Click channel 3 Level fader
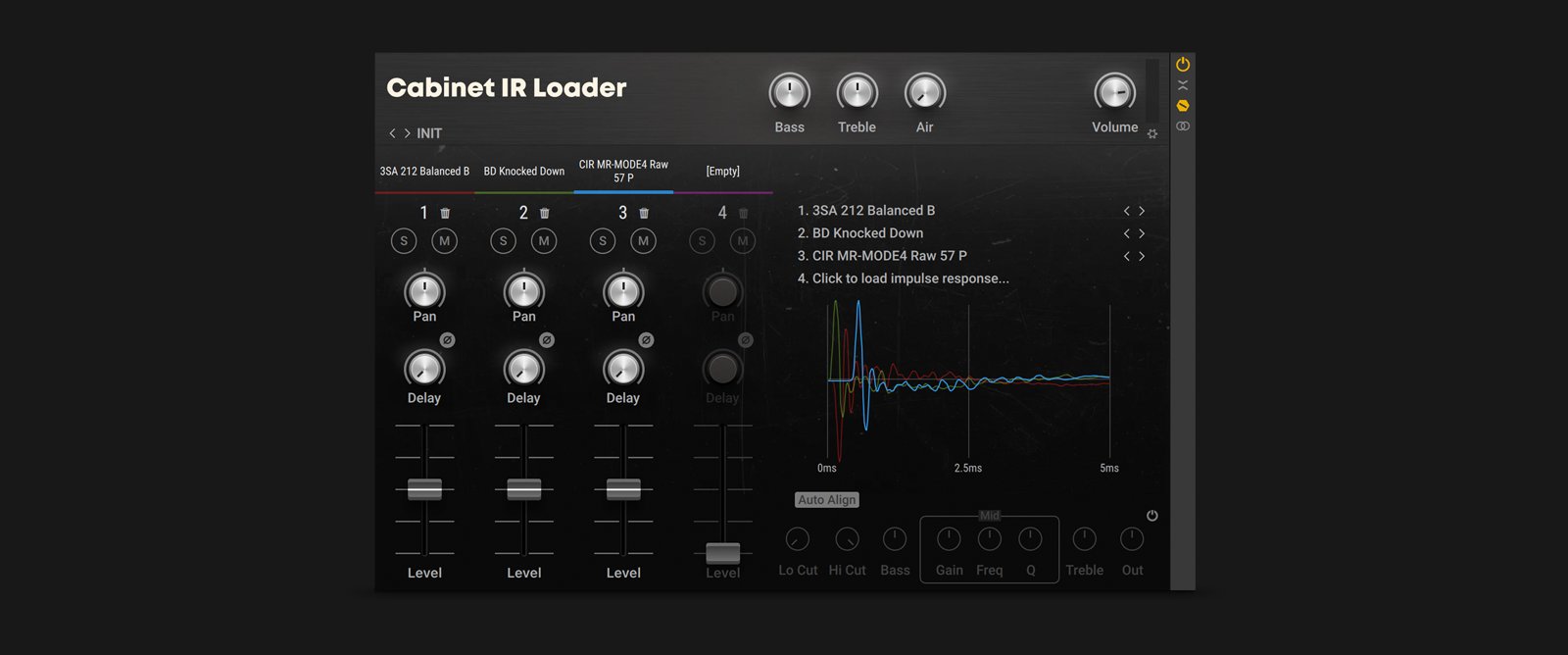The width and height of the screenshot is (1568, 655). click(x=623, y=489)
